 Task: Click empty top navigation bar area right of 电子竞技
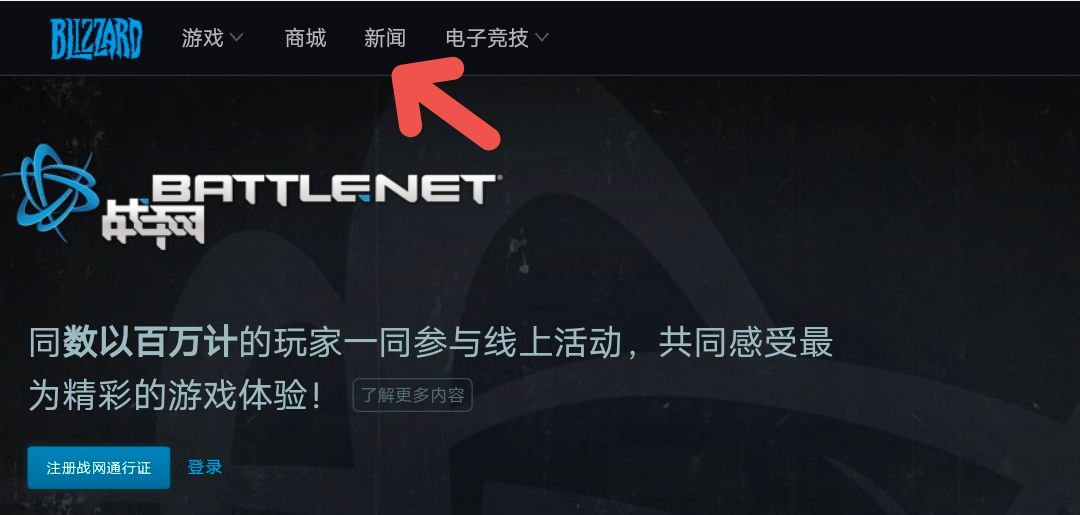click(x=813, y=37)
